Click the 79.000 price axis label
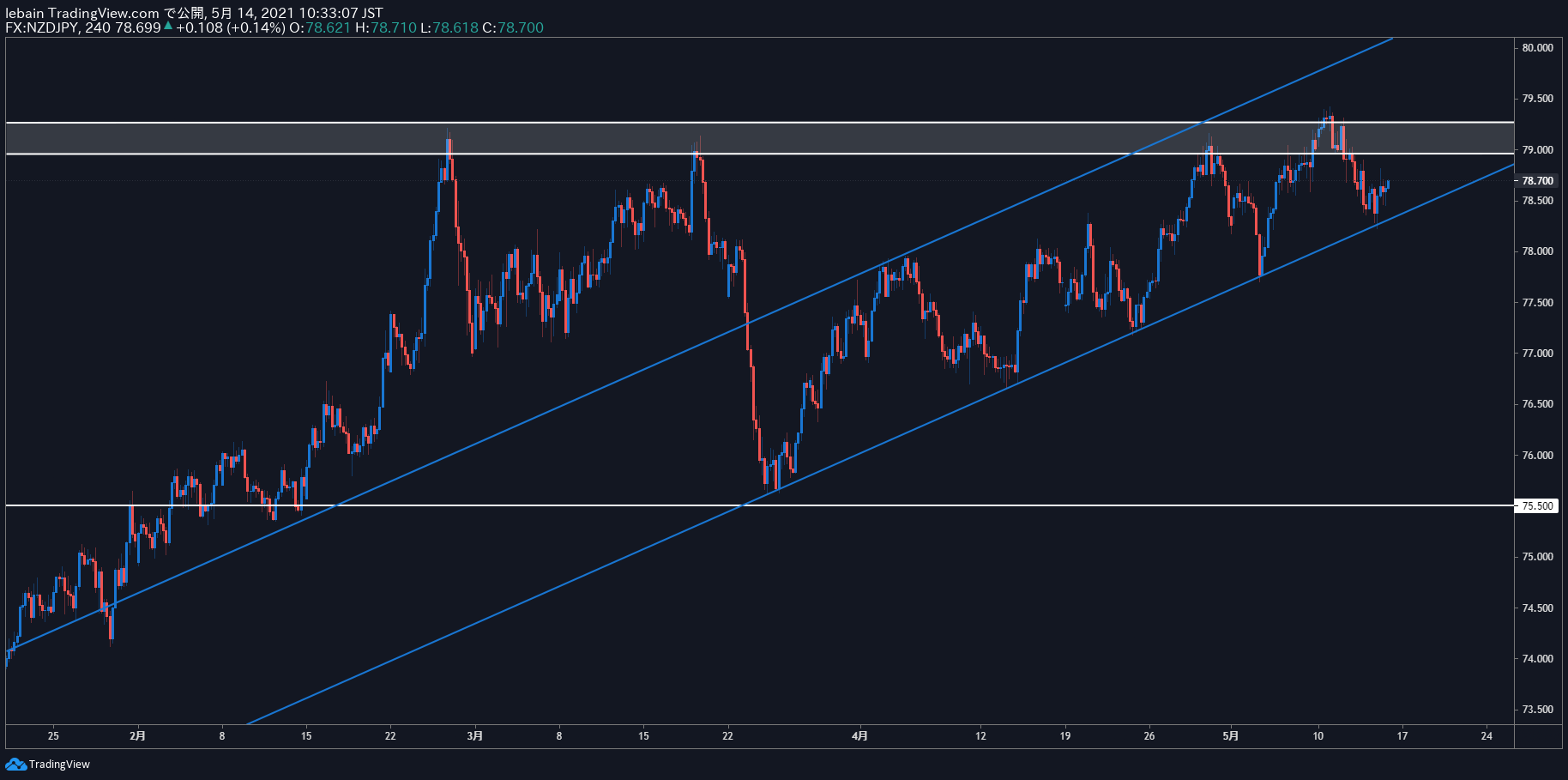 click(x=1537, y=150)
